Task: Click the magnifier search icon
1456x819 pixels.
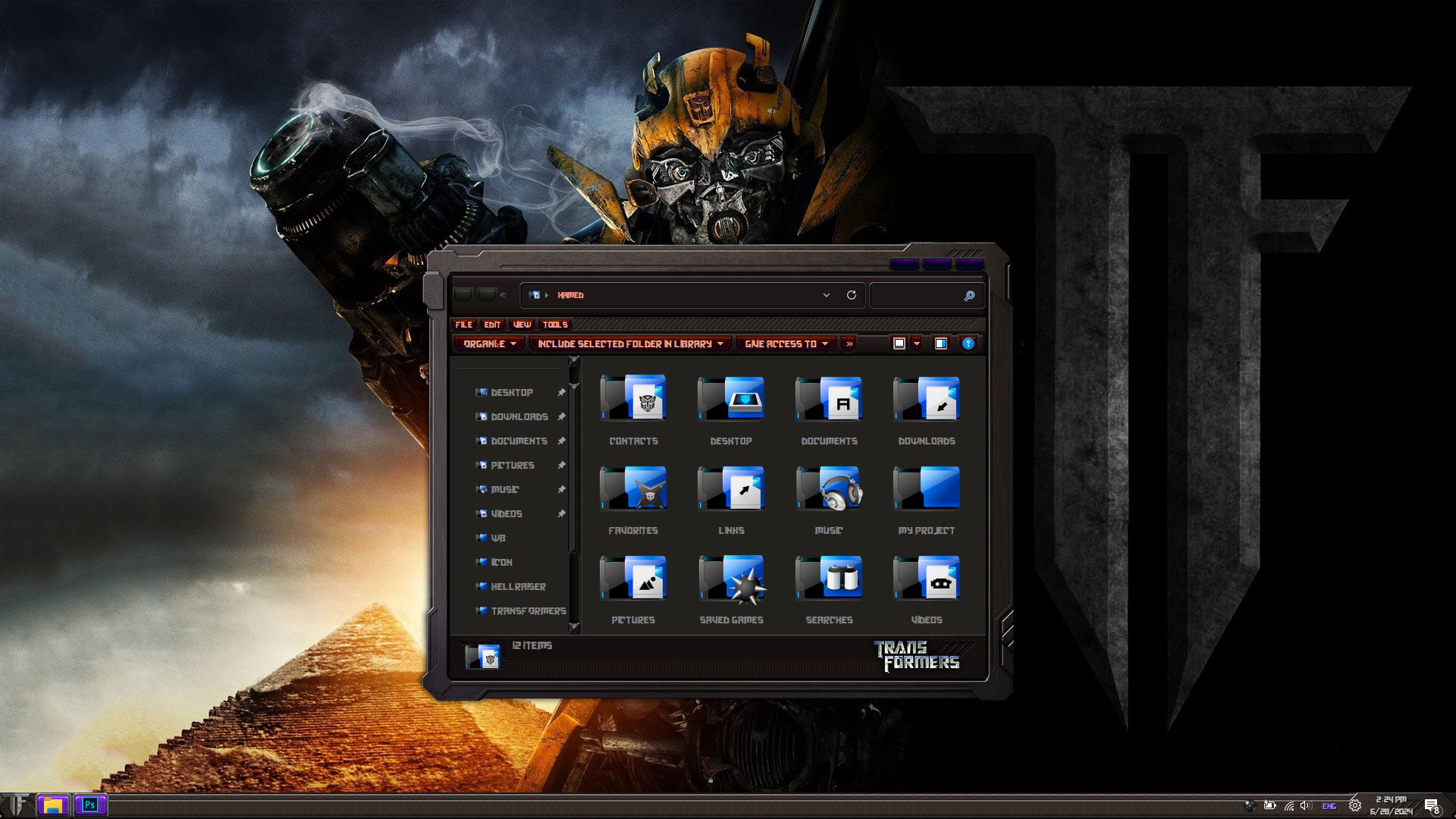Action: tap(969, 296)
